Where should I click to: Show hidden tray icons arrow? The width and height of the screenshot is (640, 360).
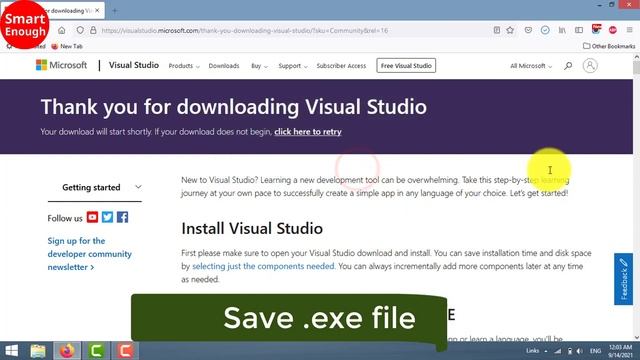click(546, 351)
